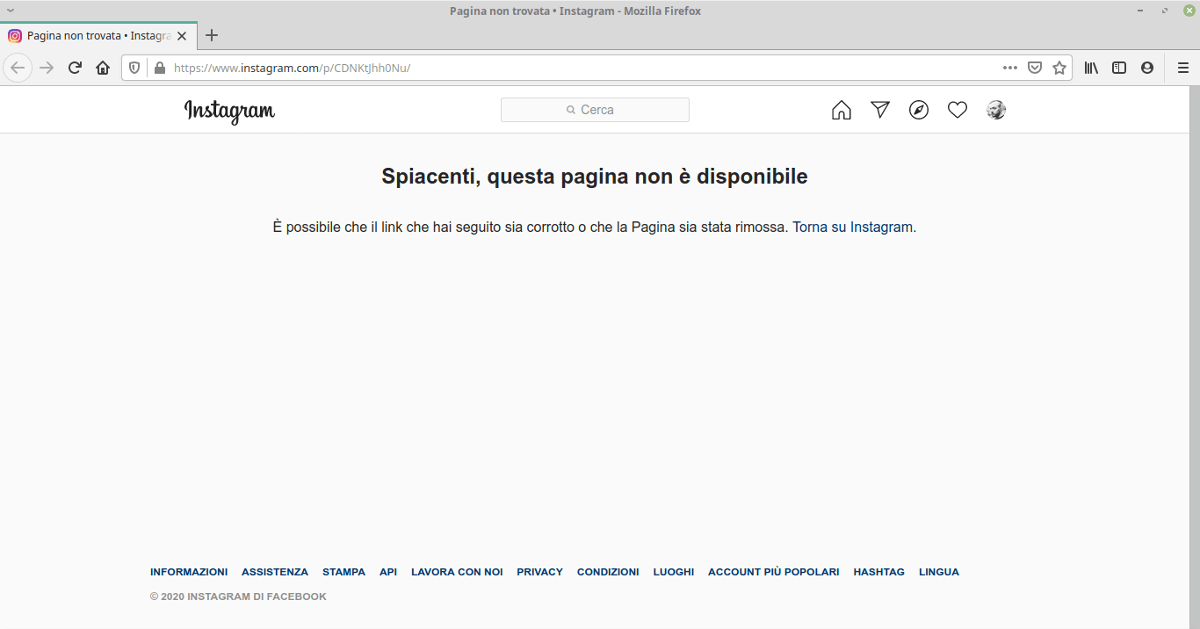1200x629 pixels.
Task: Save page to Pocket
Action: pyautogui.click(x=1035, y=68)
